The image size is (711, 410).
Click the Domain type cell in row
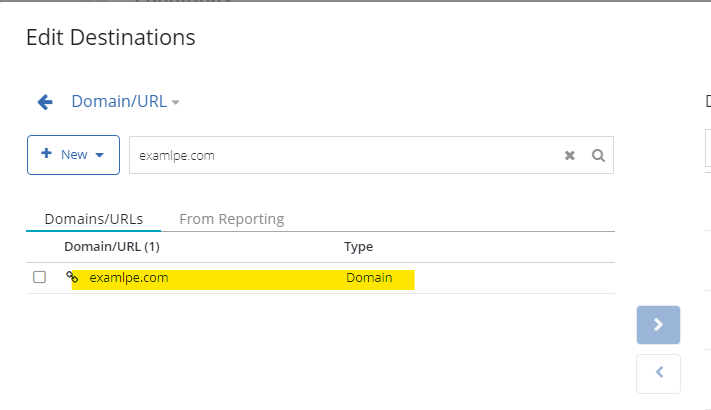pyautogui.click(x=369, y=278)
